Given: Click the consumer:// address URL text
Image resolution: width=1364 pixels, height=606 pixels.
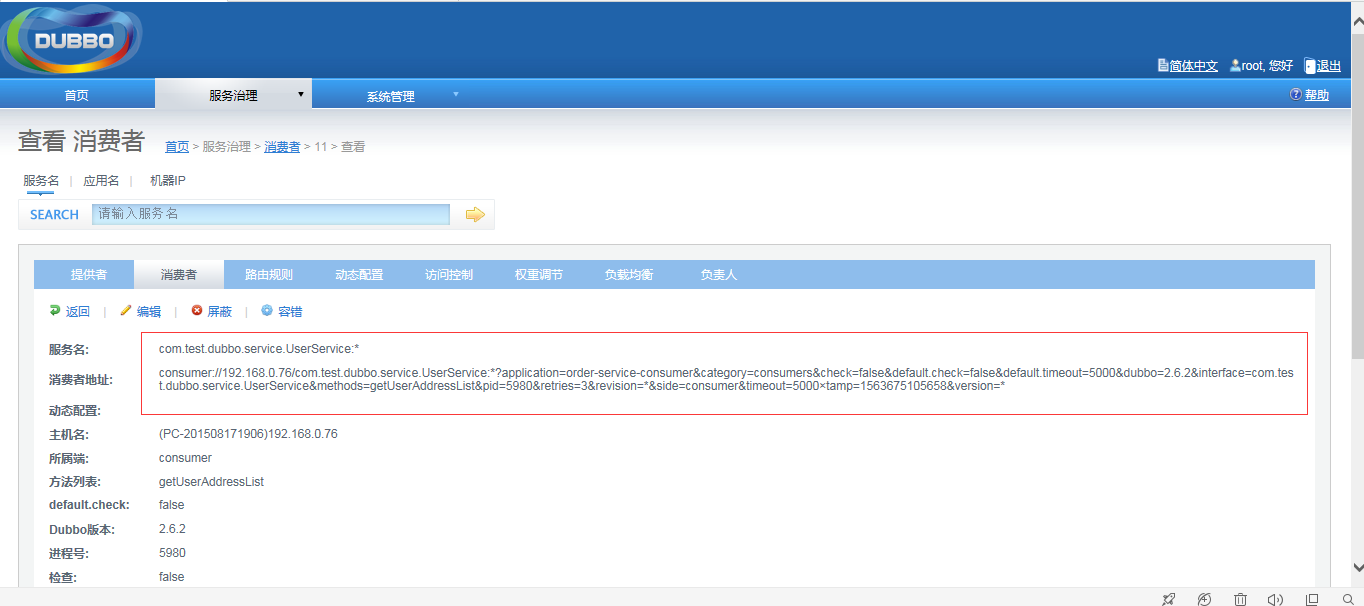Looking at the screenshot, I should click(726, 379).
